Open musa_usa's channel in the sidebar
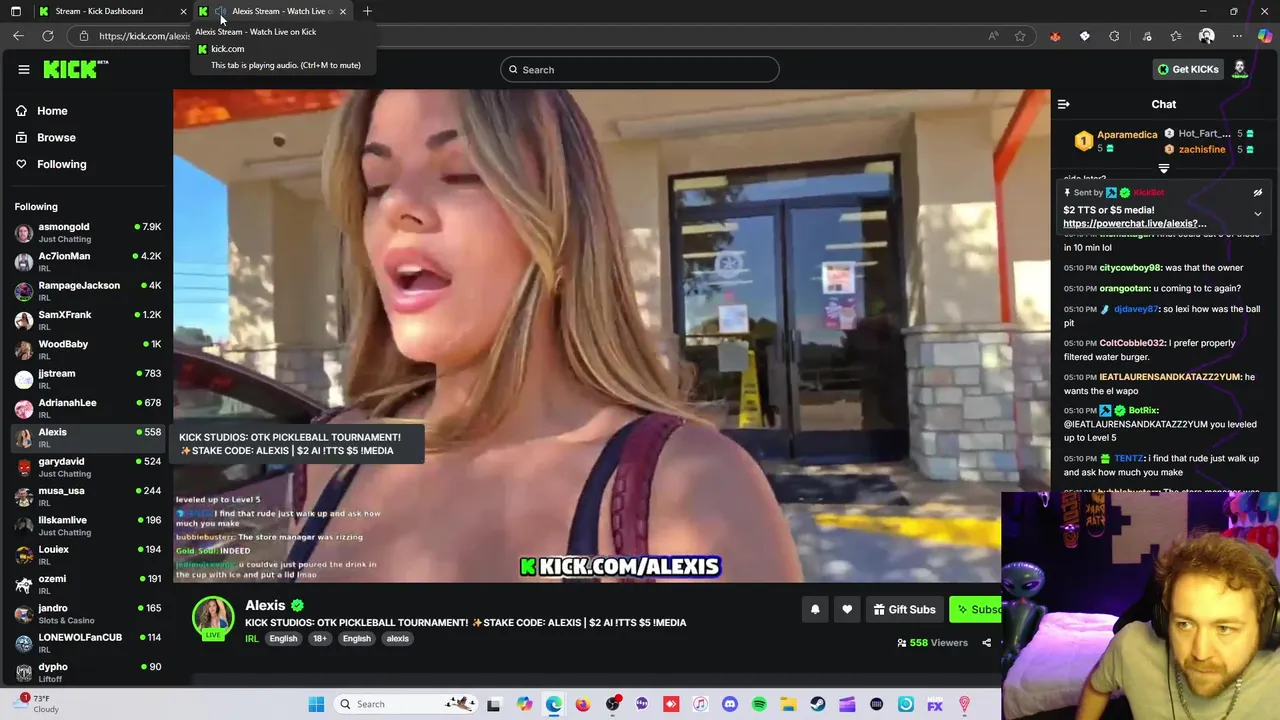Screen dimensions: 1280x720 click(87, 497)
